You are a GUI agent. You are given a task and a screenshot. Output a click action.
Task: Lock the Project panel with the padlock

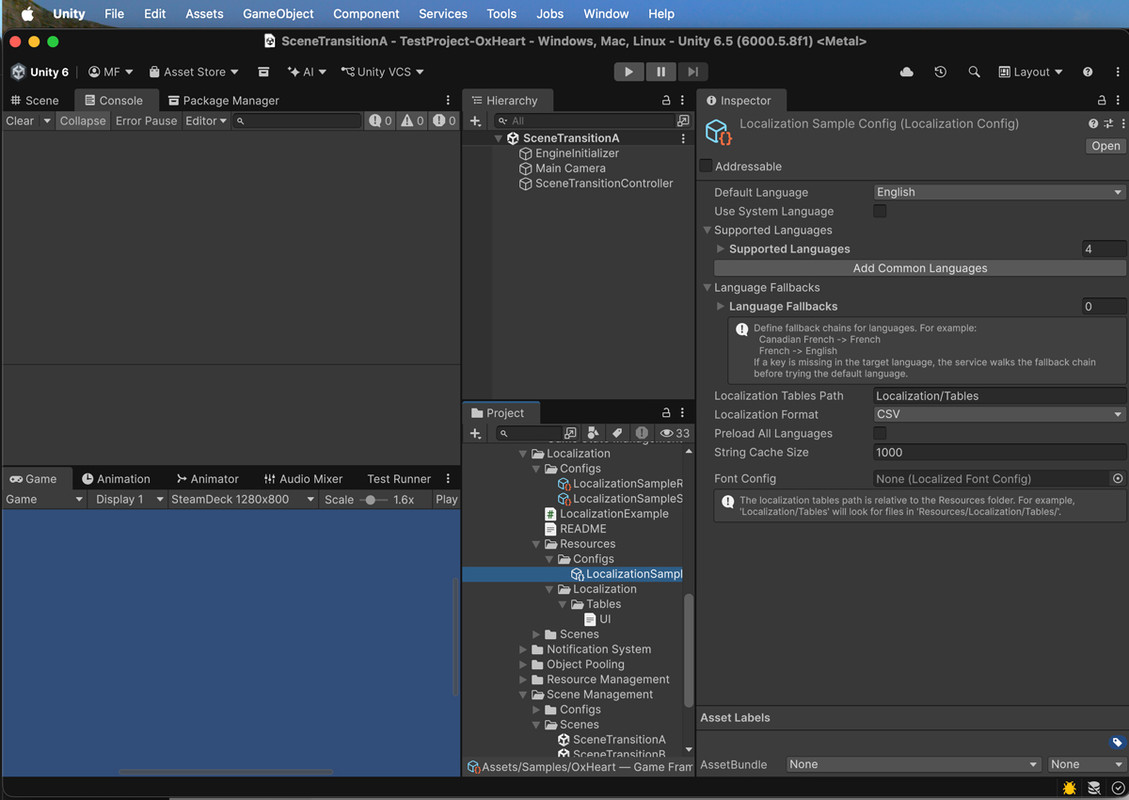(666, 413)
